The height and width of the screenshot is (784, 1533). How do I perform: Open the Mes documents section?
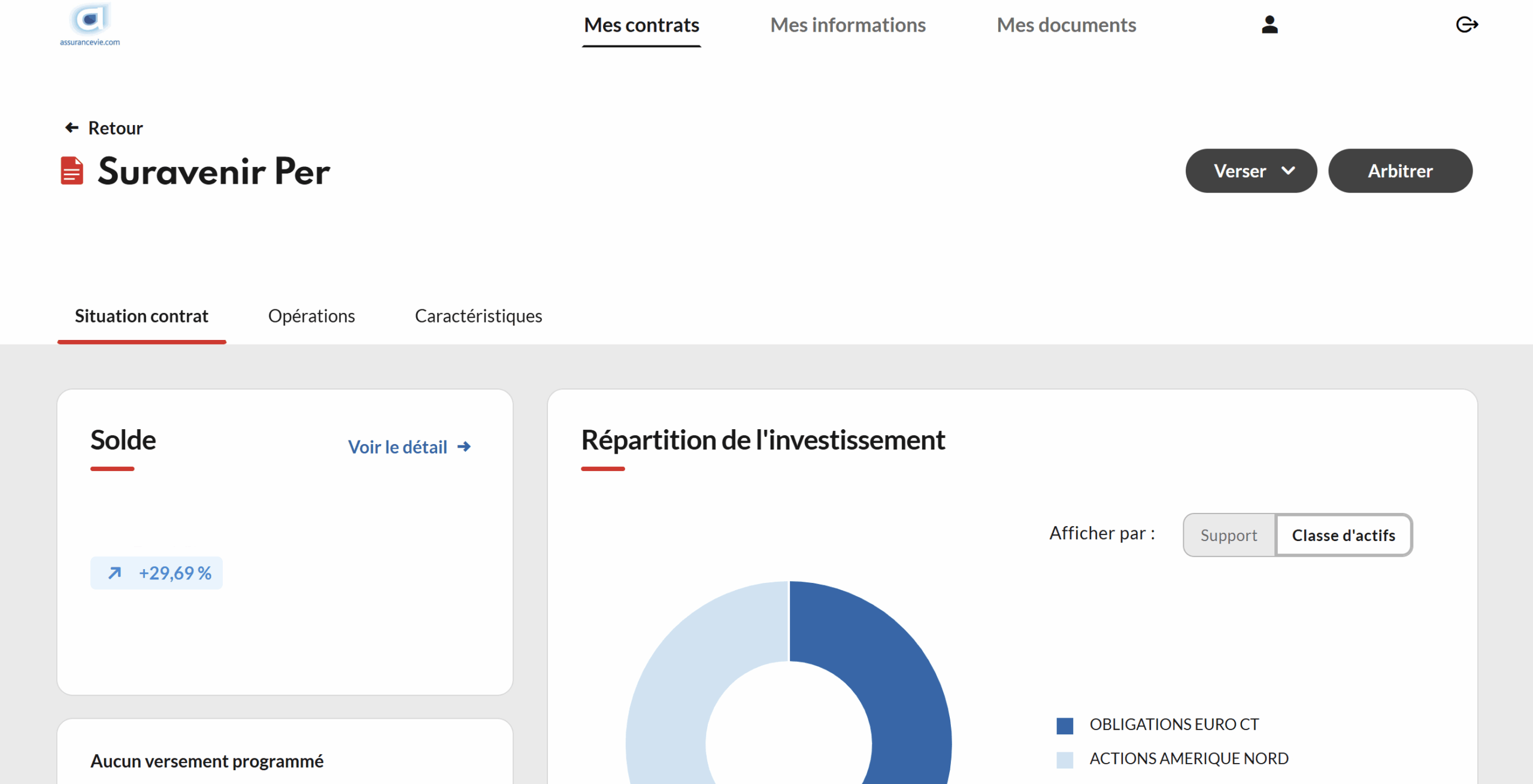(x=1066, y=25)
